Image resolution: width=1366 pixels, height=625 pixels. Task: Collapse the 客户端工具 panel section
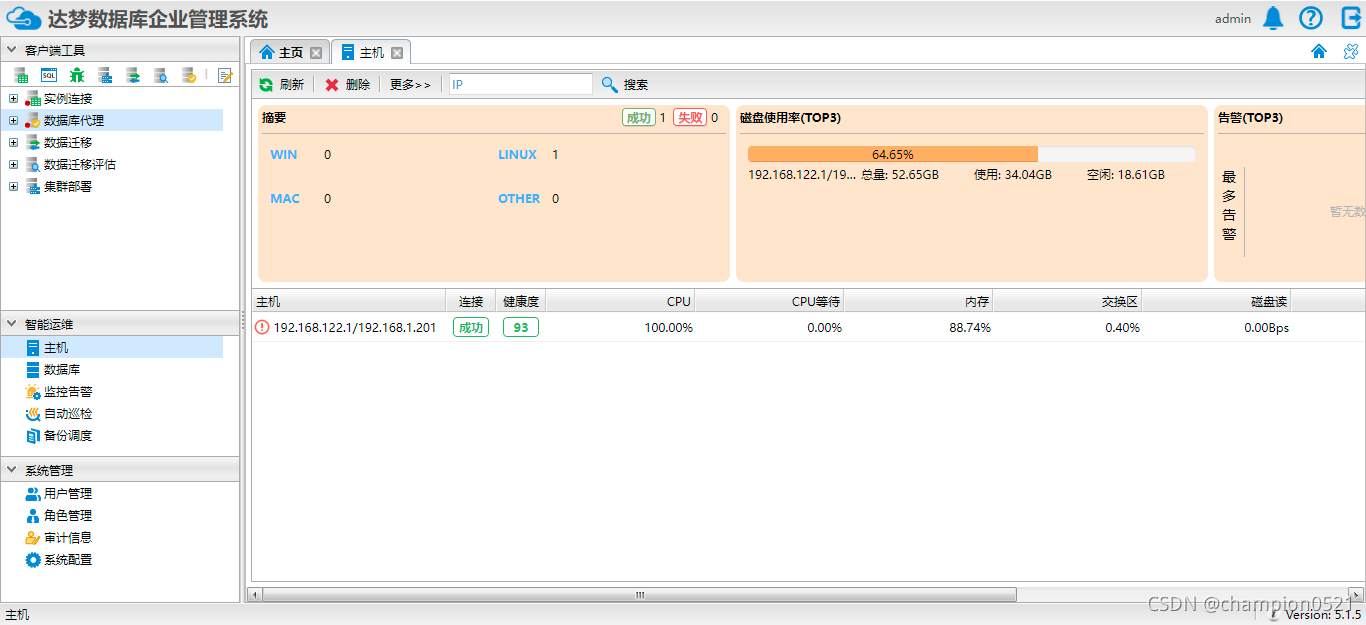point(12,50)
